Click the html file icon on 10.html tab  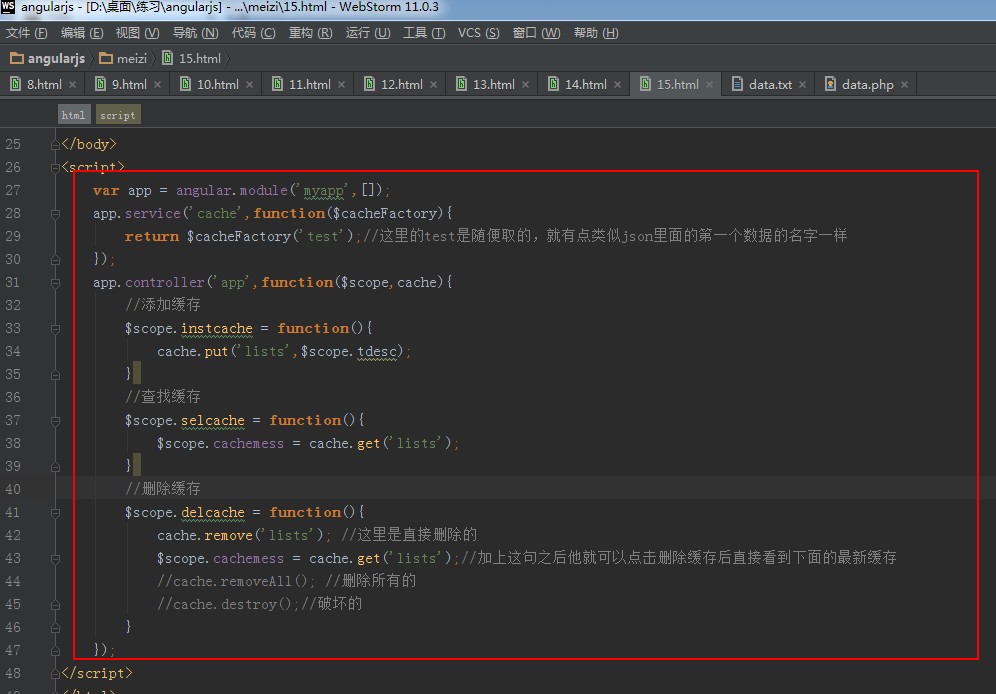click(185, 84)
